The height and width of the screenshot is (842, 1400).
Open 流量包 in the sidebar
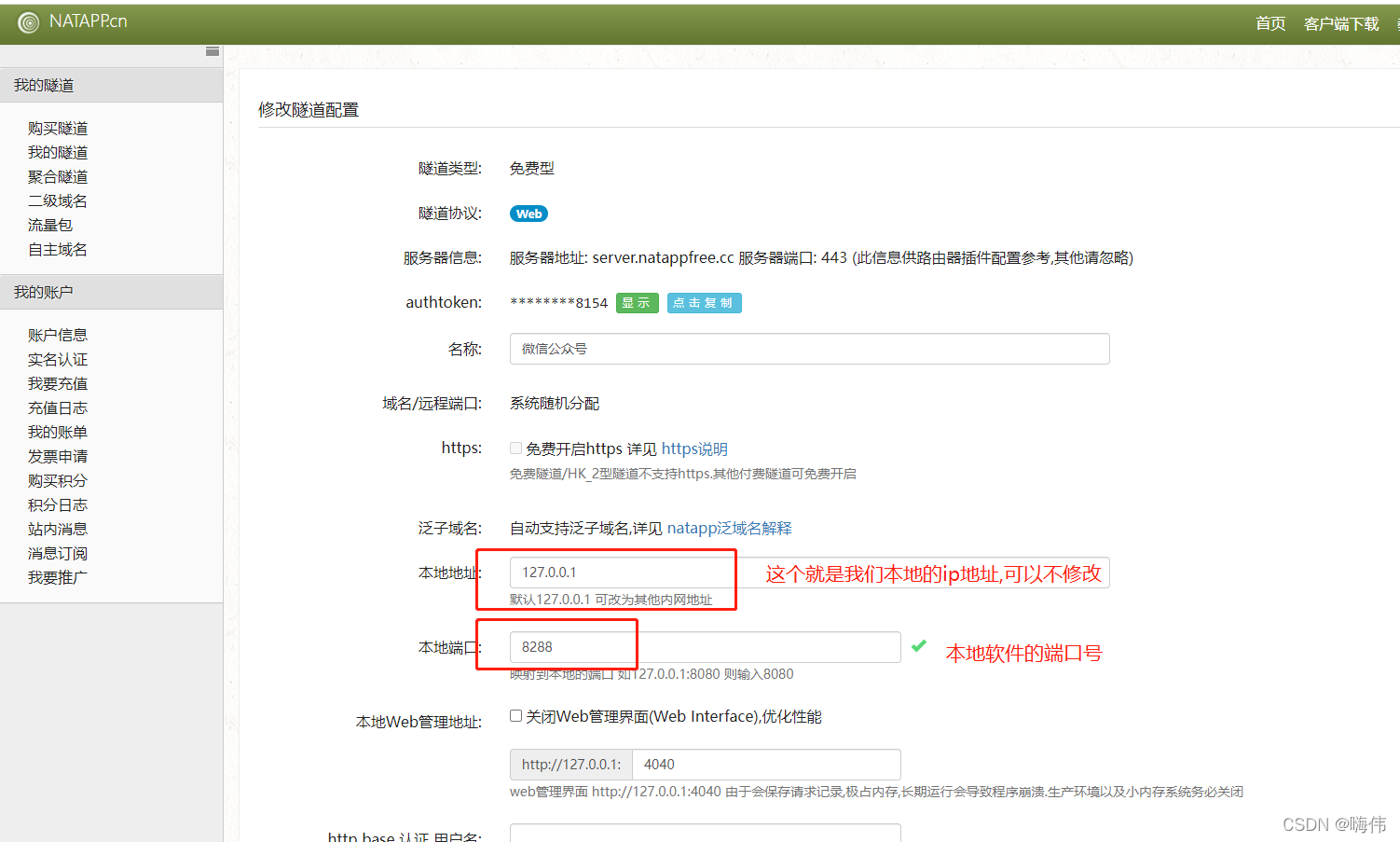click(50, 225)
